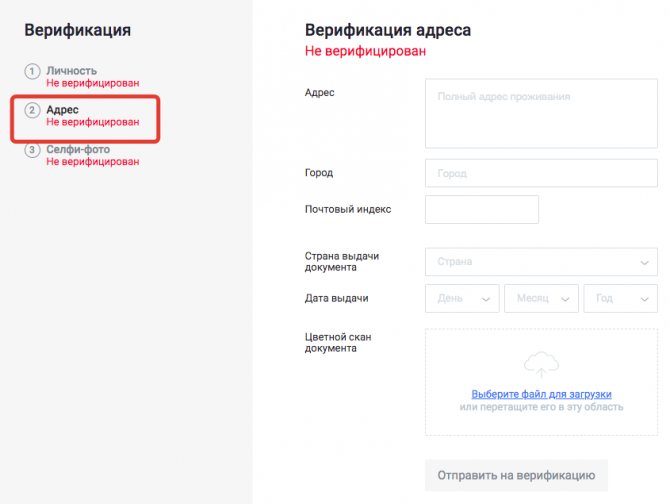Open the День day dropdown
Viewport: 670px width, 504px height.
[x=461, y=298]
